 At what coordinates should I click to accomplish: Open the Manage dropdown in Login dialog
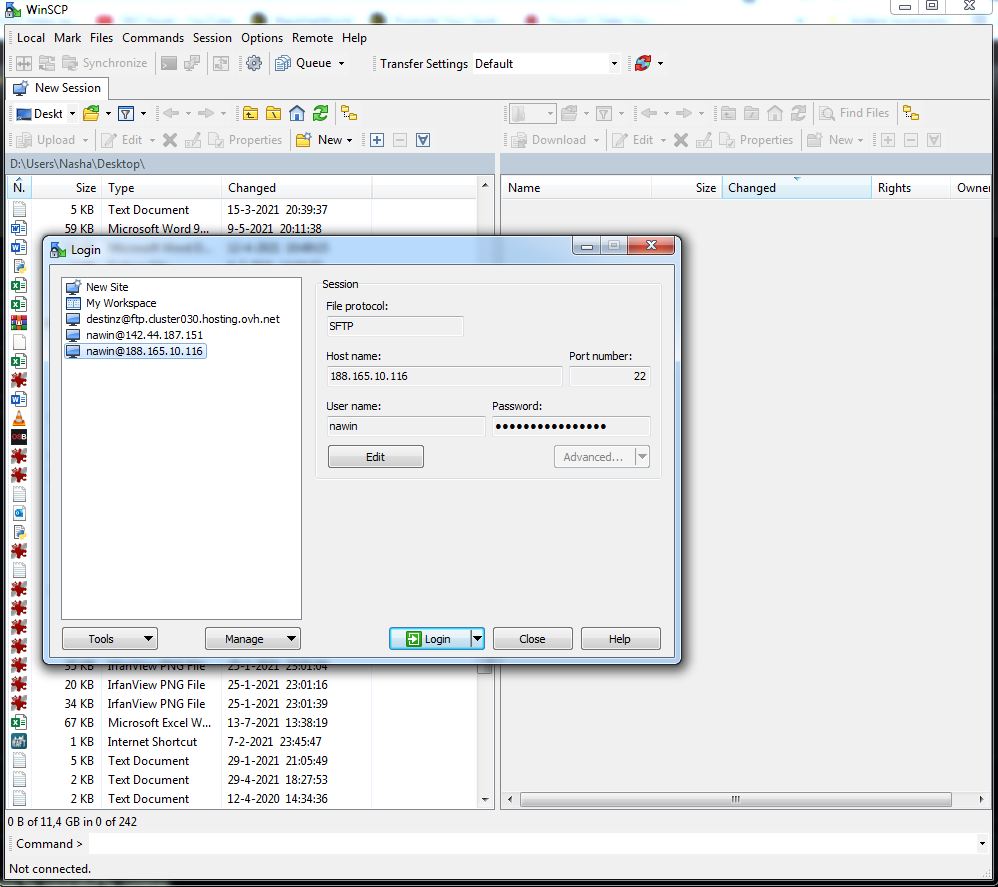pyautogui.click(x=253, y=638)
